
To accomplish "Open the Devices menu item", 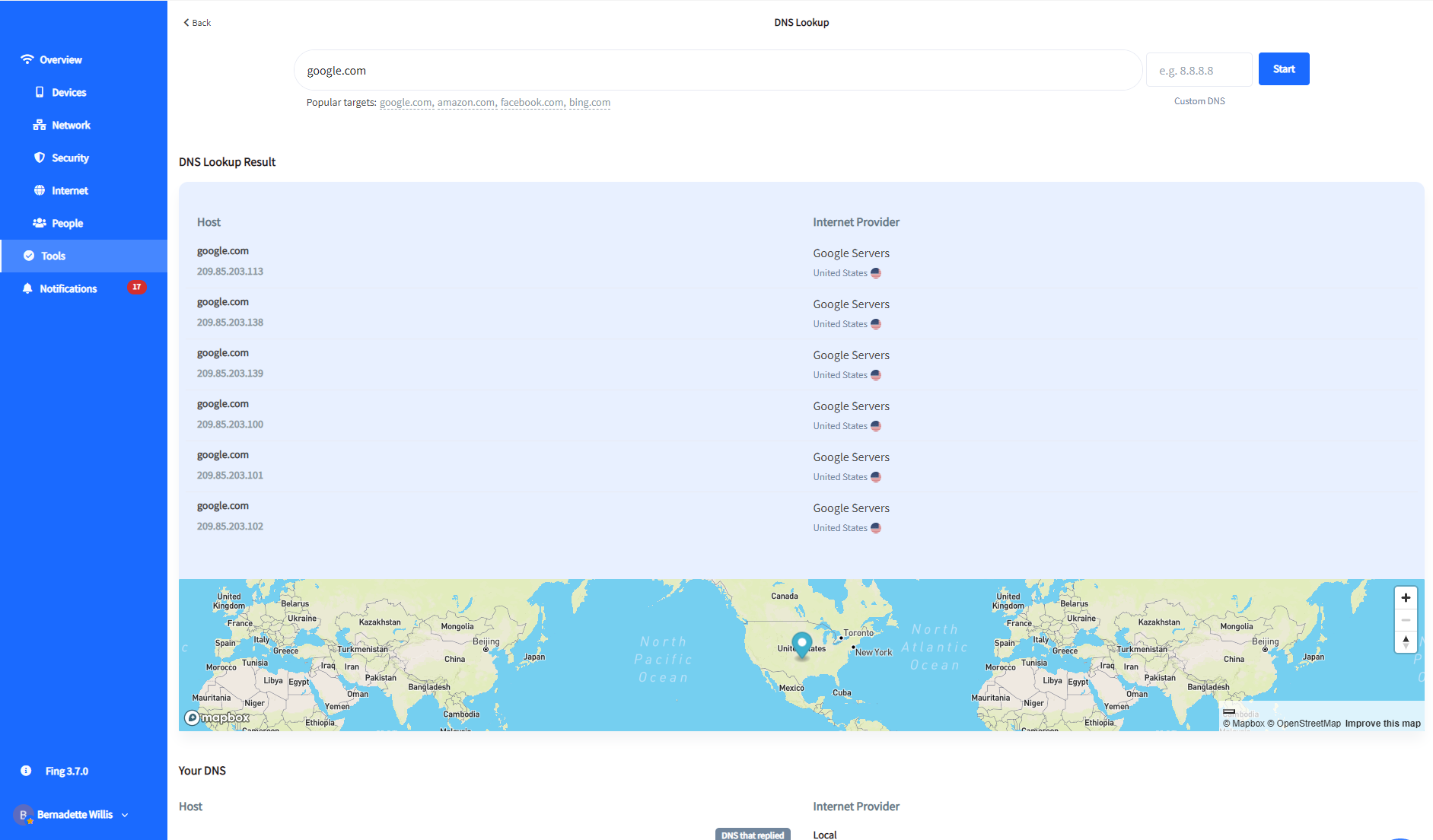I will [x=69, y=92].
